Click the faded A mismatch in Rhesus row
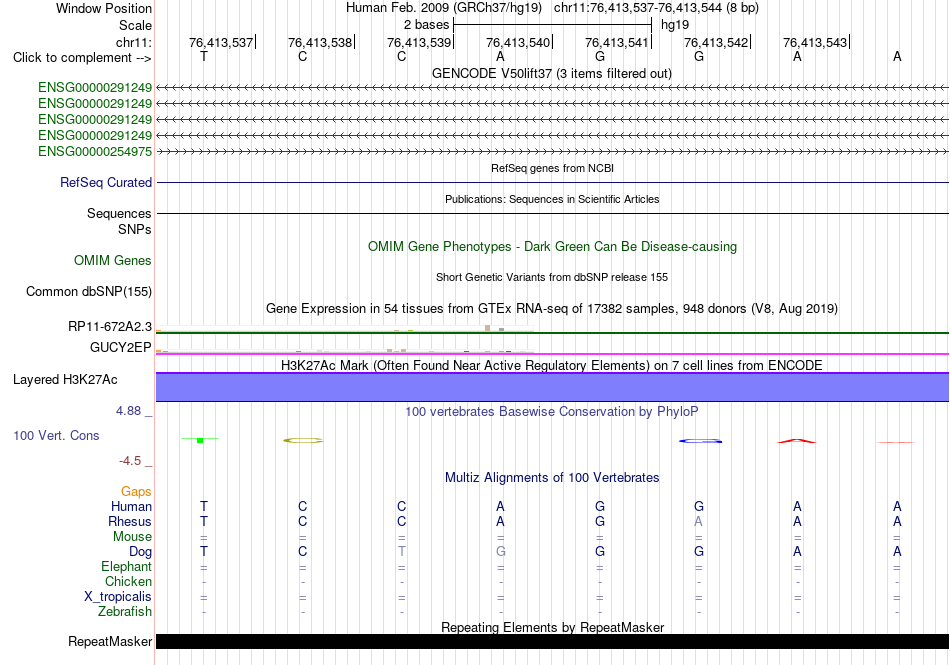950x665 pixels. click(x=699, y=521)
